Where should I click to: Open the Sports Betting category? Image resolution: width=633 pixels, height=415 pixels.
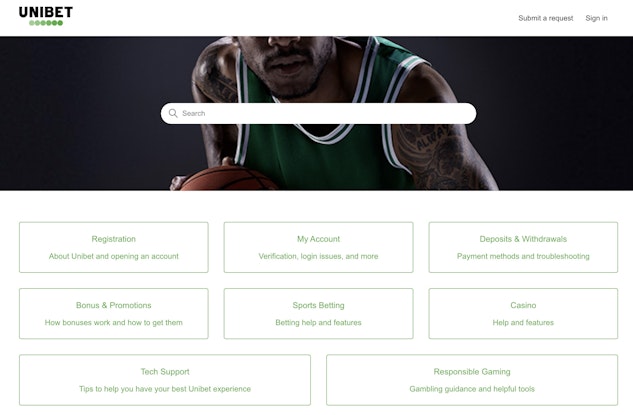(x=318, y=313)
